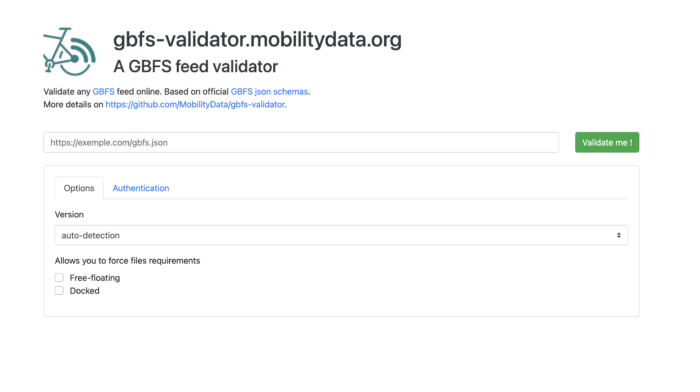Image resolution: width=700 pixels, height=392 pixels.
Task: Click the green Validate me! button
Action: coord(607,142)
